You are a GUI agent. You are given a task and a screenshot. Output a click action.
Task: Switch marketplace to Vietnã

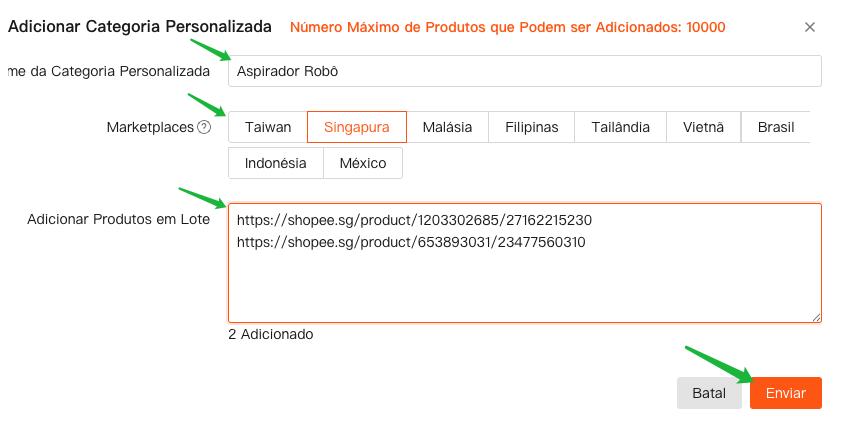pos(703,127)
